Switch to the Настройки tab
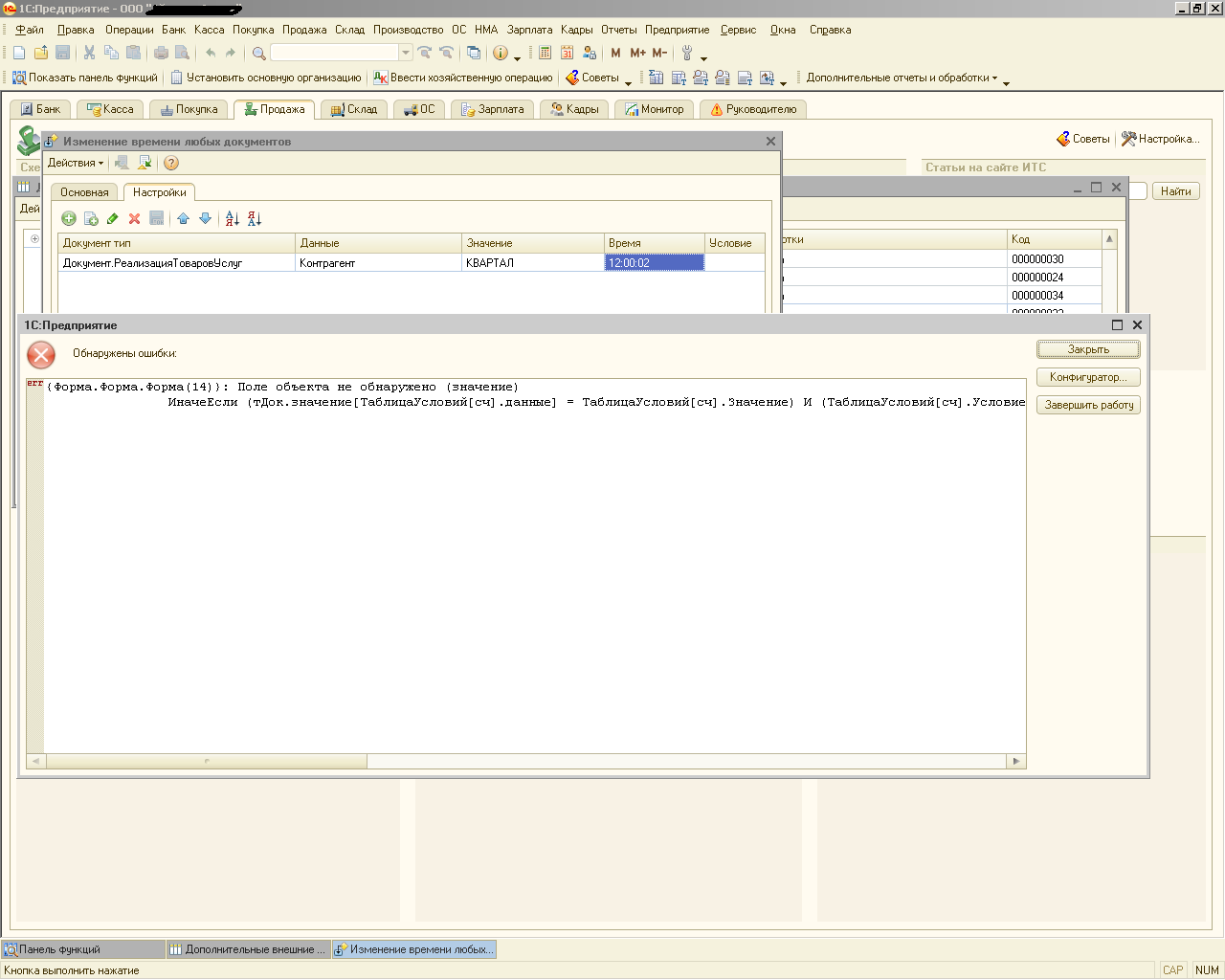The width and height of the screenshot is (1225, 980). click(160, 192)
